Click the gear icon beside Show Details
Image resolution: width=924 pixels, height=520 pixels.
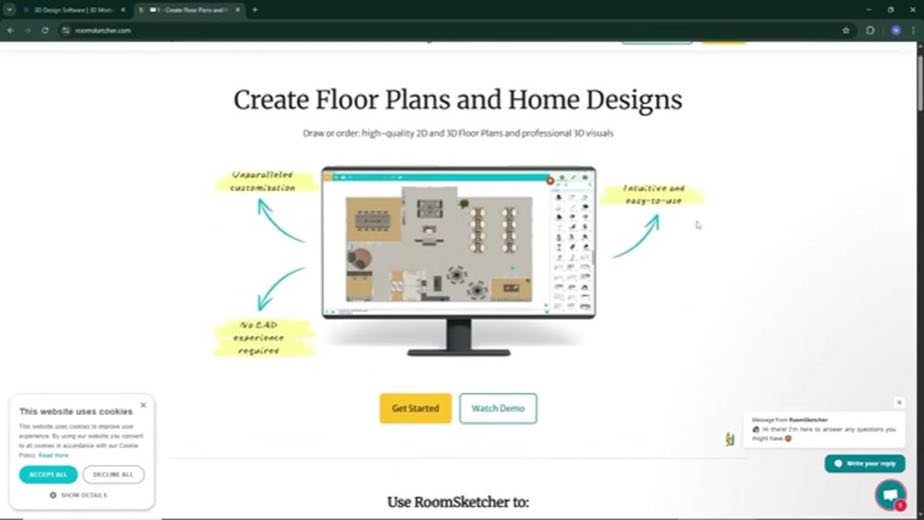pos(53,495)
